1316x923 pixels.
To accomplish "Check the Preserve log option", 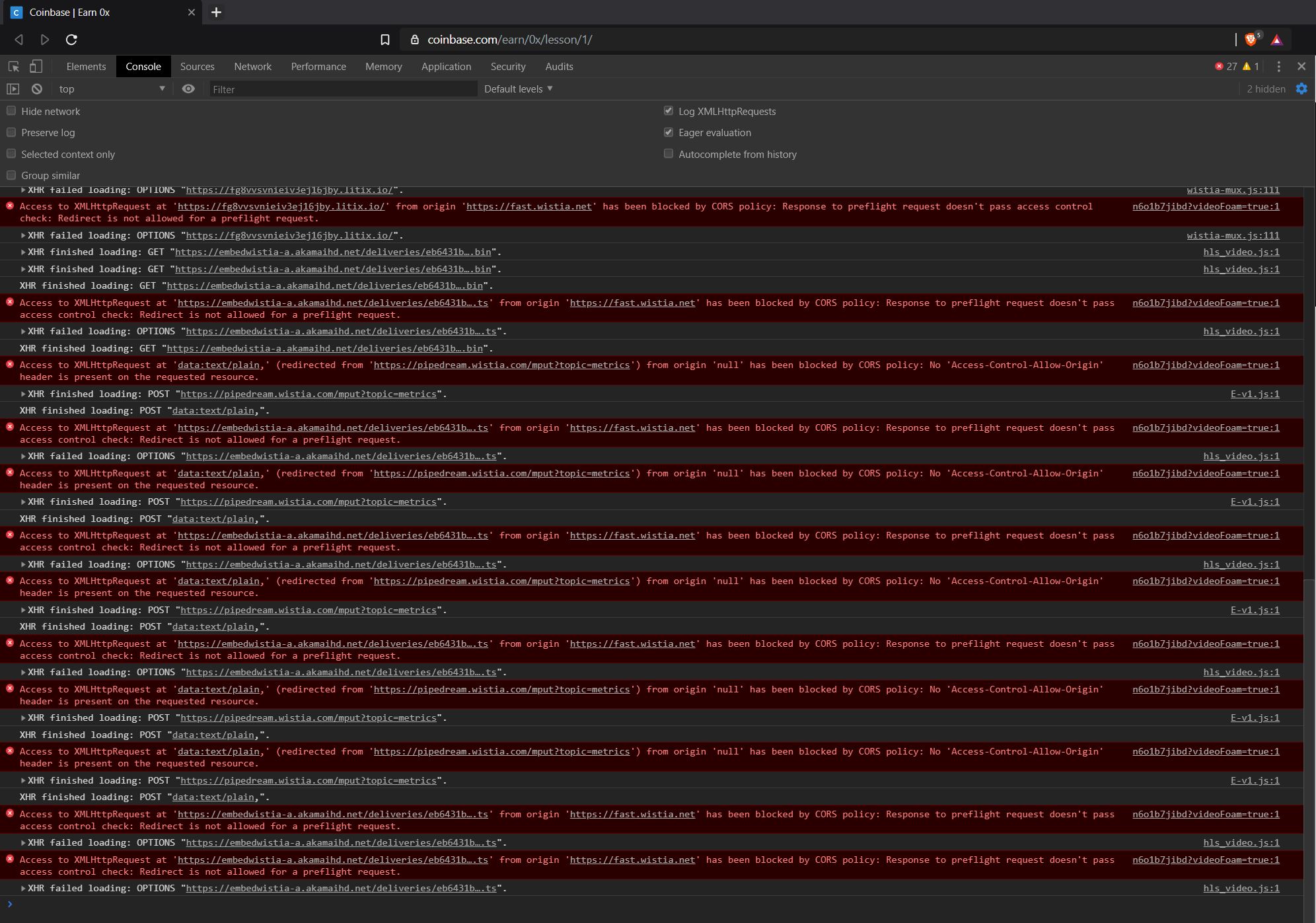I will (11, 132).
